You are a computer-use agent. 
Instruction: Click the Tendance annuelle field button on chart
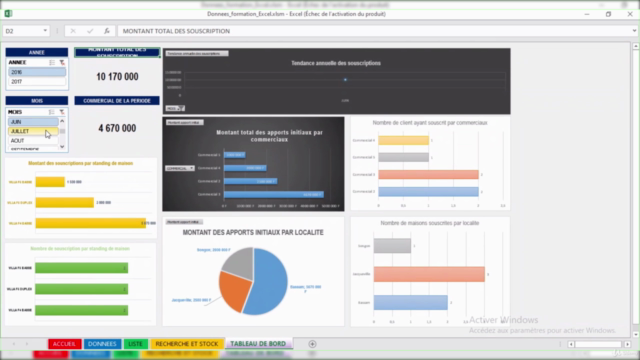tap(197, 53)
